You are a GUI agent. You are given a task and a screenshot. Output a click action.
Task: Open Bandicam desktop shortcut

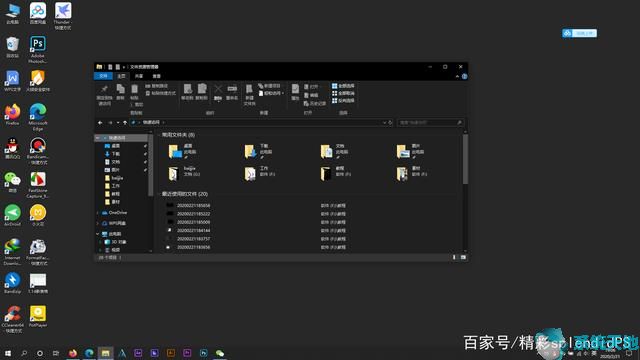(38, 151)
